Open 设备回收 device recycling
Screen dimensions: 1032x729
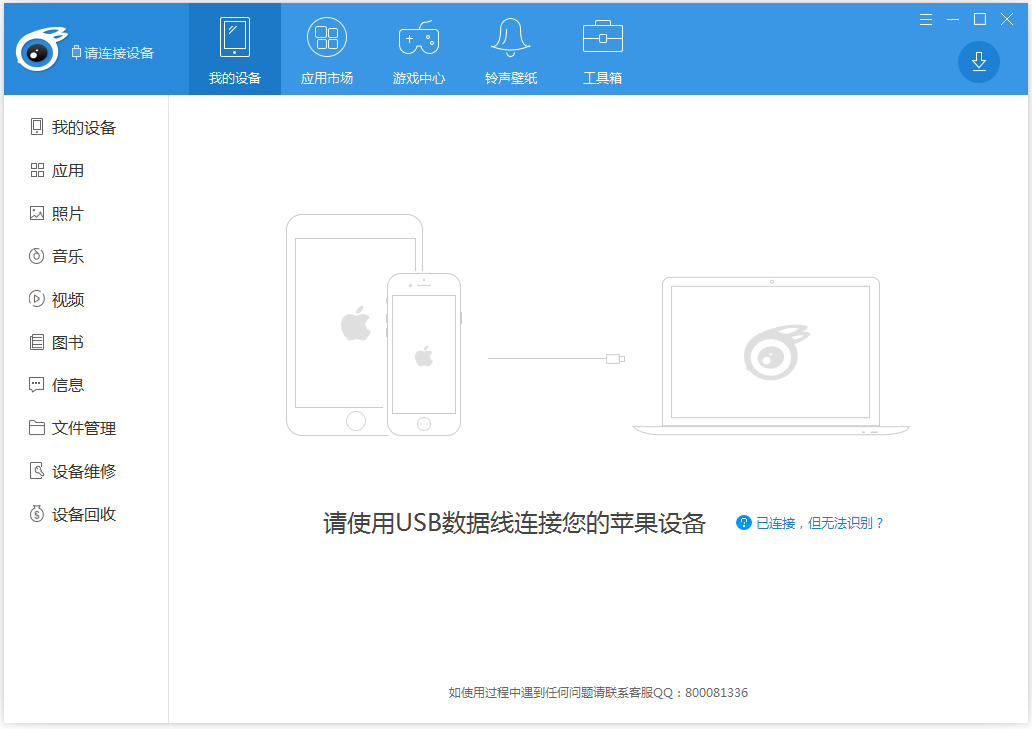(x=84, y=514)
